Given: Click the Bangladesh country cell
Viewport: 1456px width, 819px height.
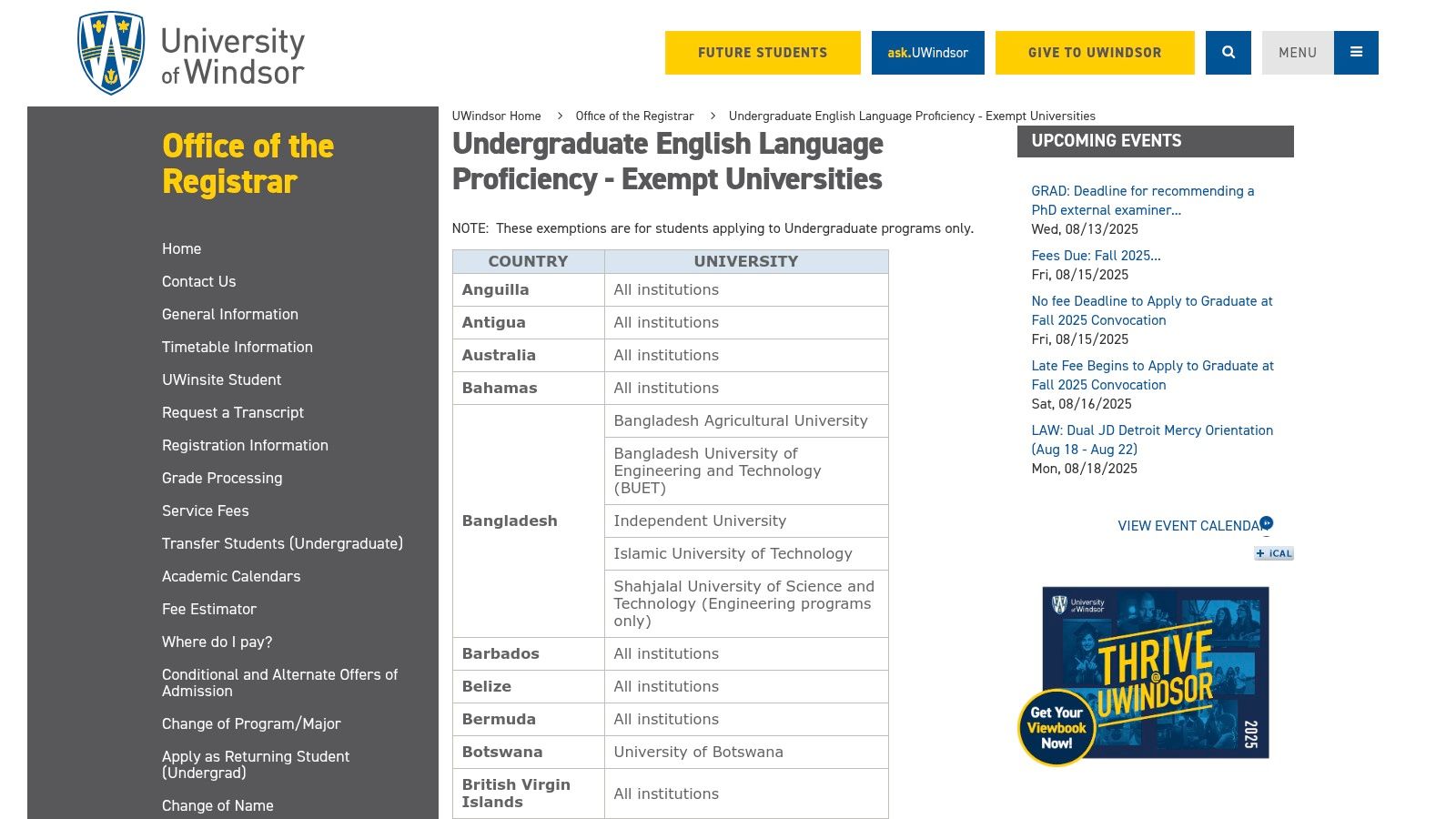Looking at the screenshot, I should coord(528,521).
